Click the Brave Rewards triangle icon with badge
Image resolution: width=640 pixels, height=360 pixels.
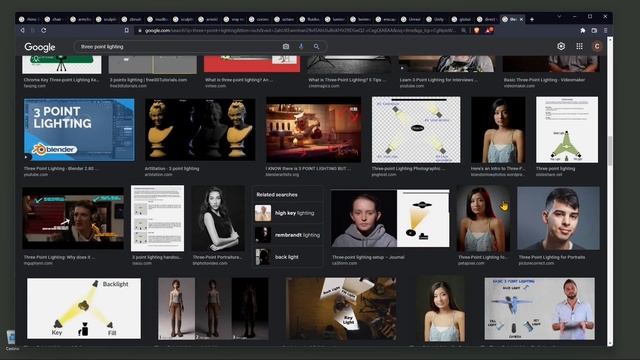coord(489,30)
